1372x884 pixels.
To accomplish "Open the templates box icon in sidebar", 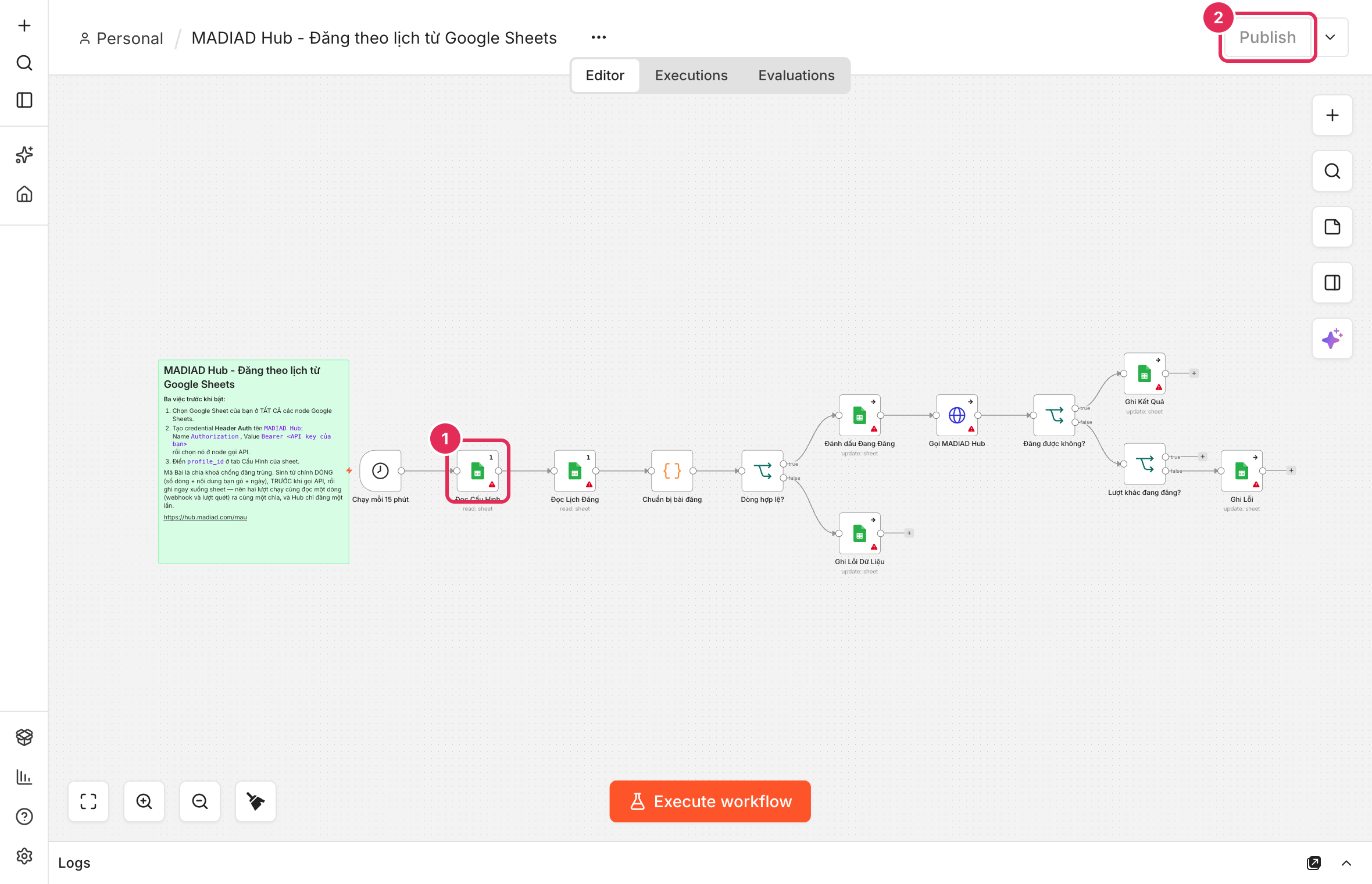I will pos(24,737).
